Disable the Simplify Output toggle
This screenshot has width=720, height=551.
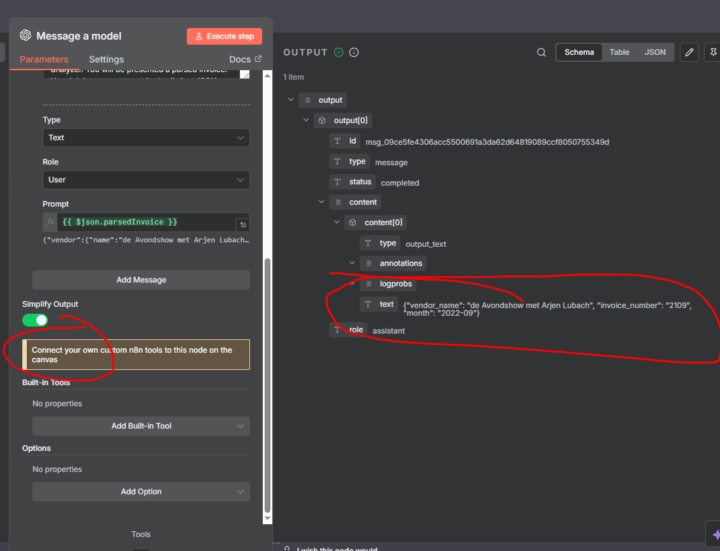pos(35,320)
